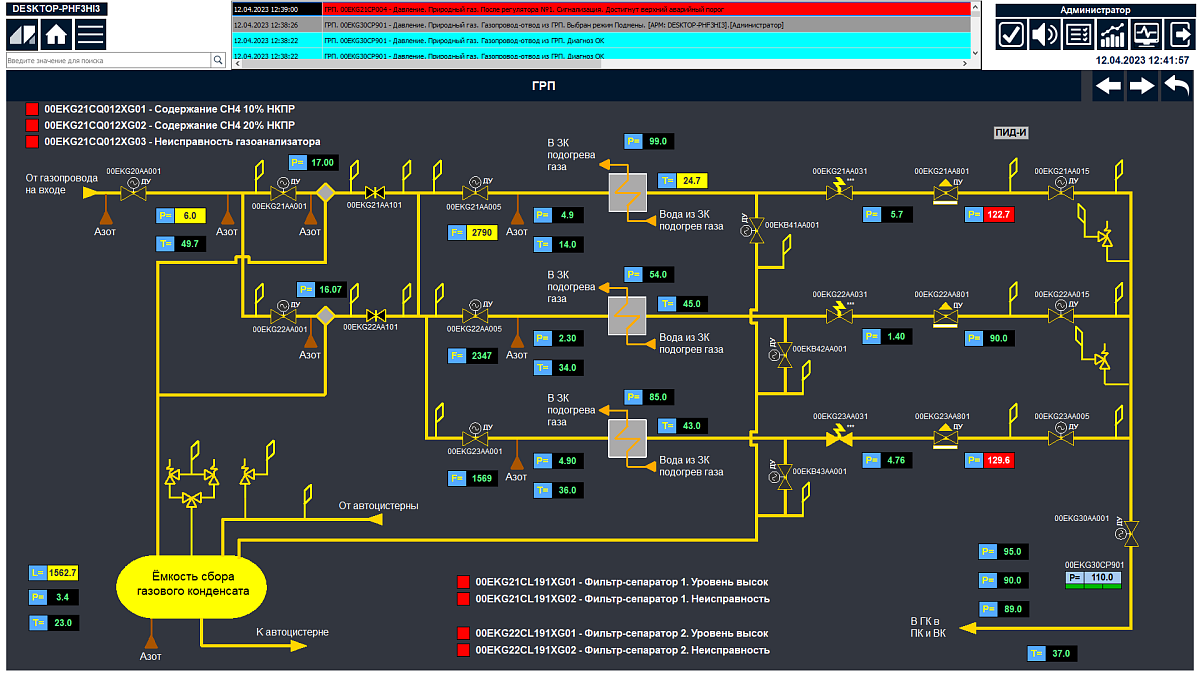
Task: Click red indicator for 00EKG21CQ012XG03 gas analyzer fault
Action: click(x=31, y=142)
